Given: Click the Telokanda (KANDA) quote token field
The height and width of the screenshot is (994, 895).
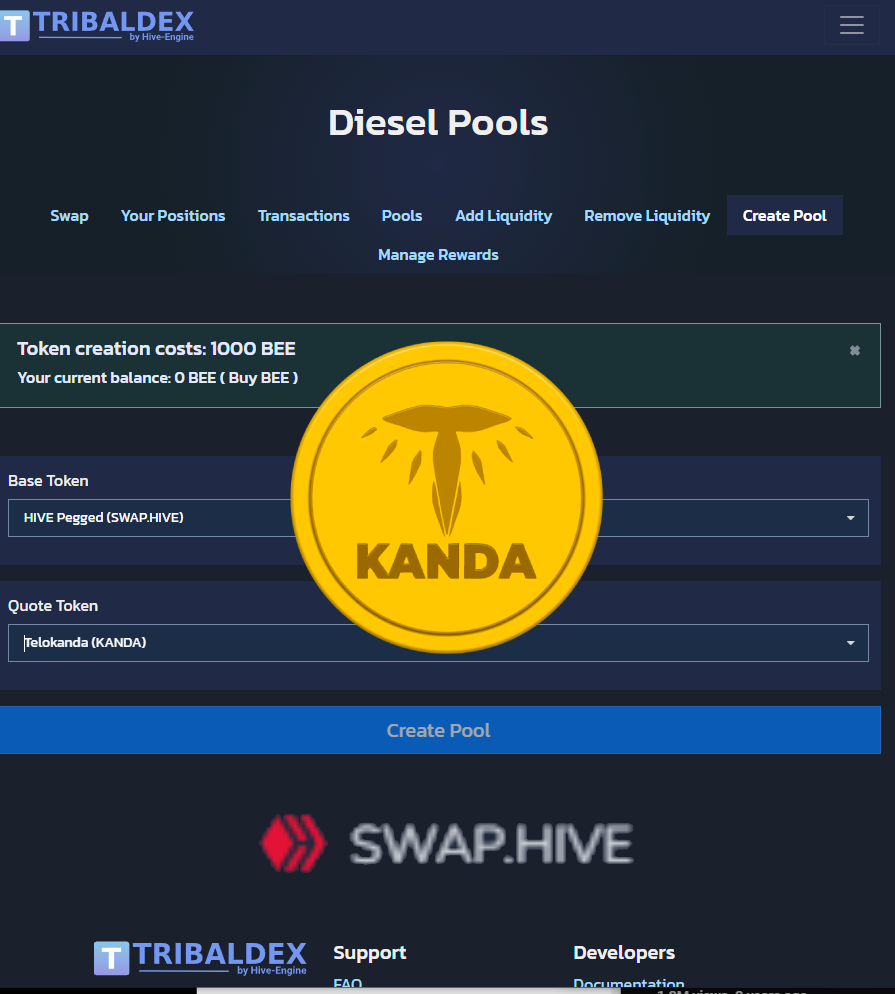Looking at the screenshot, I should click(x=438, y=643).
